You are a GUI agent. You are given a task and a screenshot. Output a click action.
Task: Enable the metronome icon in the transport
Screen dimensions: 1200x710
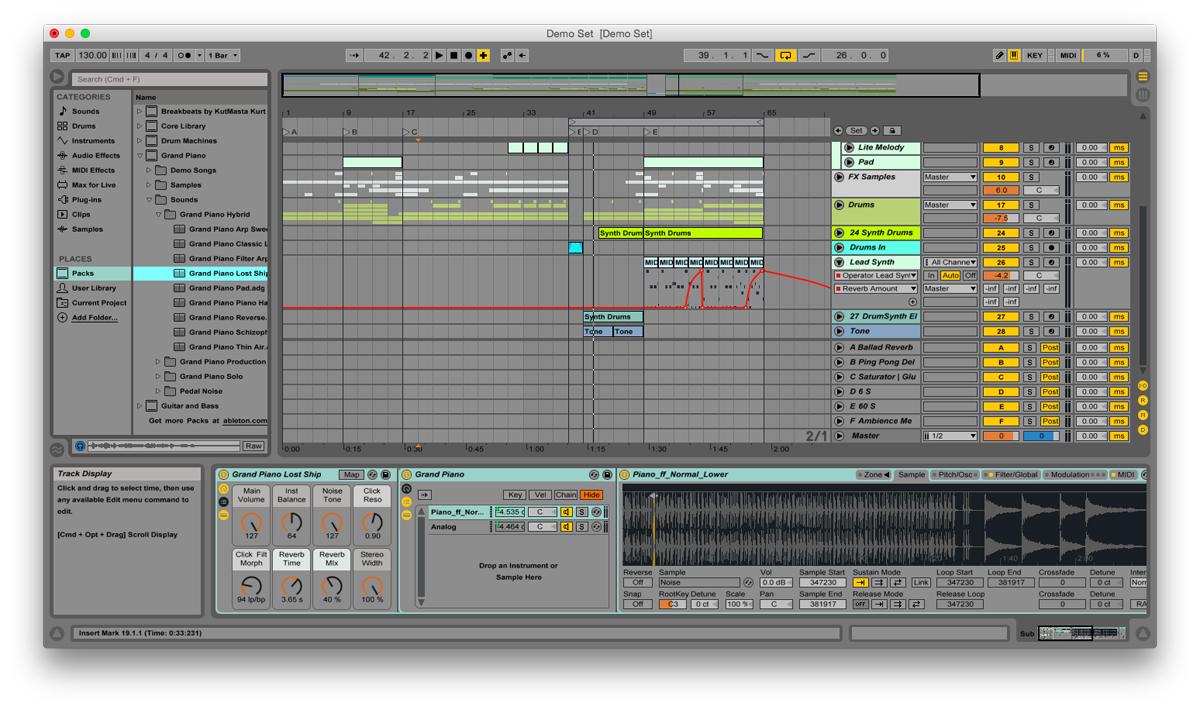tap(184, 56)
